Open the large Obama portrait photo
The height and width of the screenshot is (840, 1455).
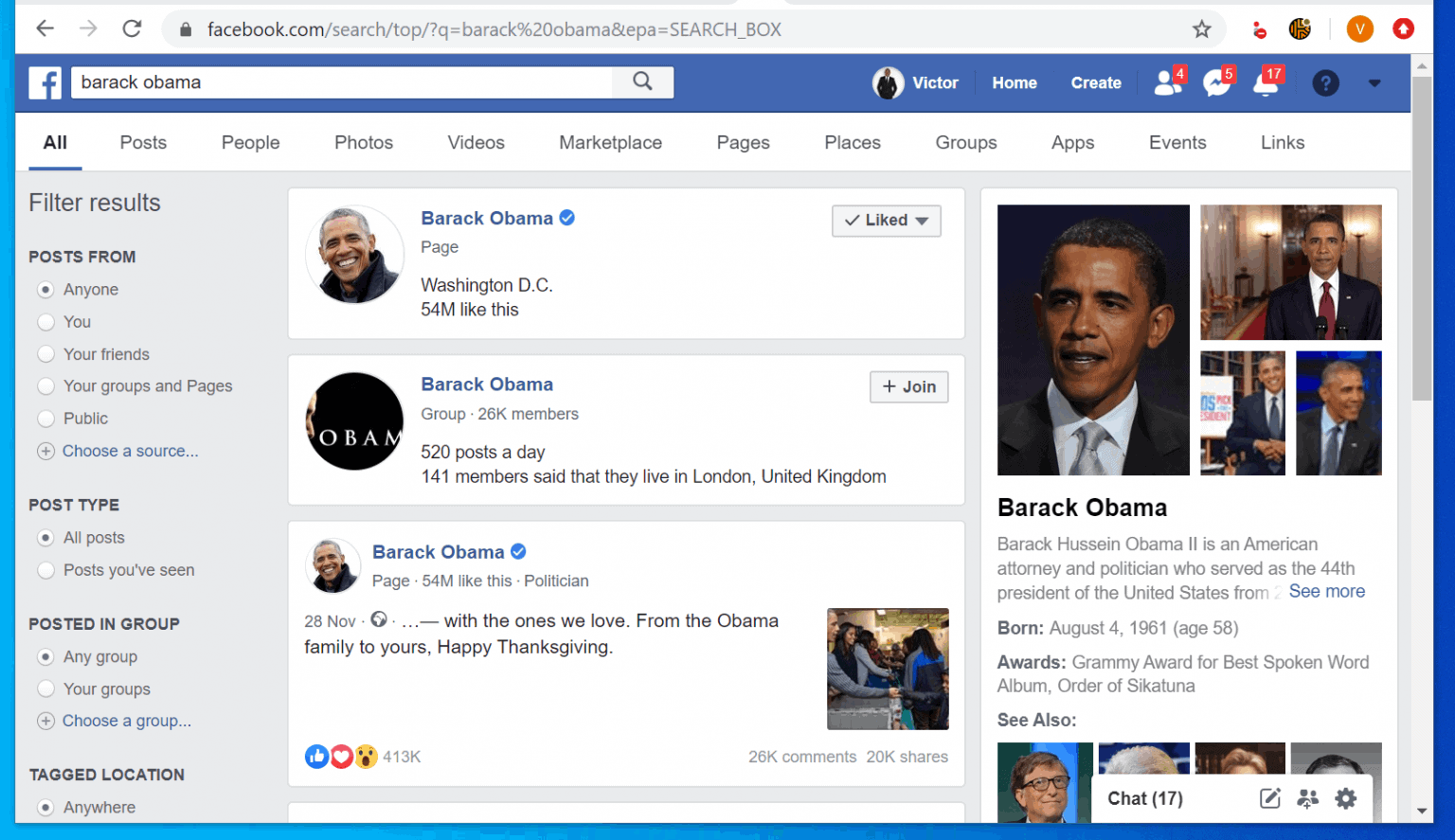[1093, 340]
